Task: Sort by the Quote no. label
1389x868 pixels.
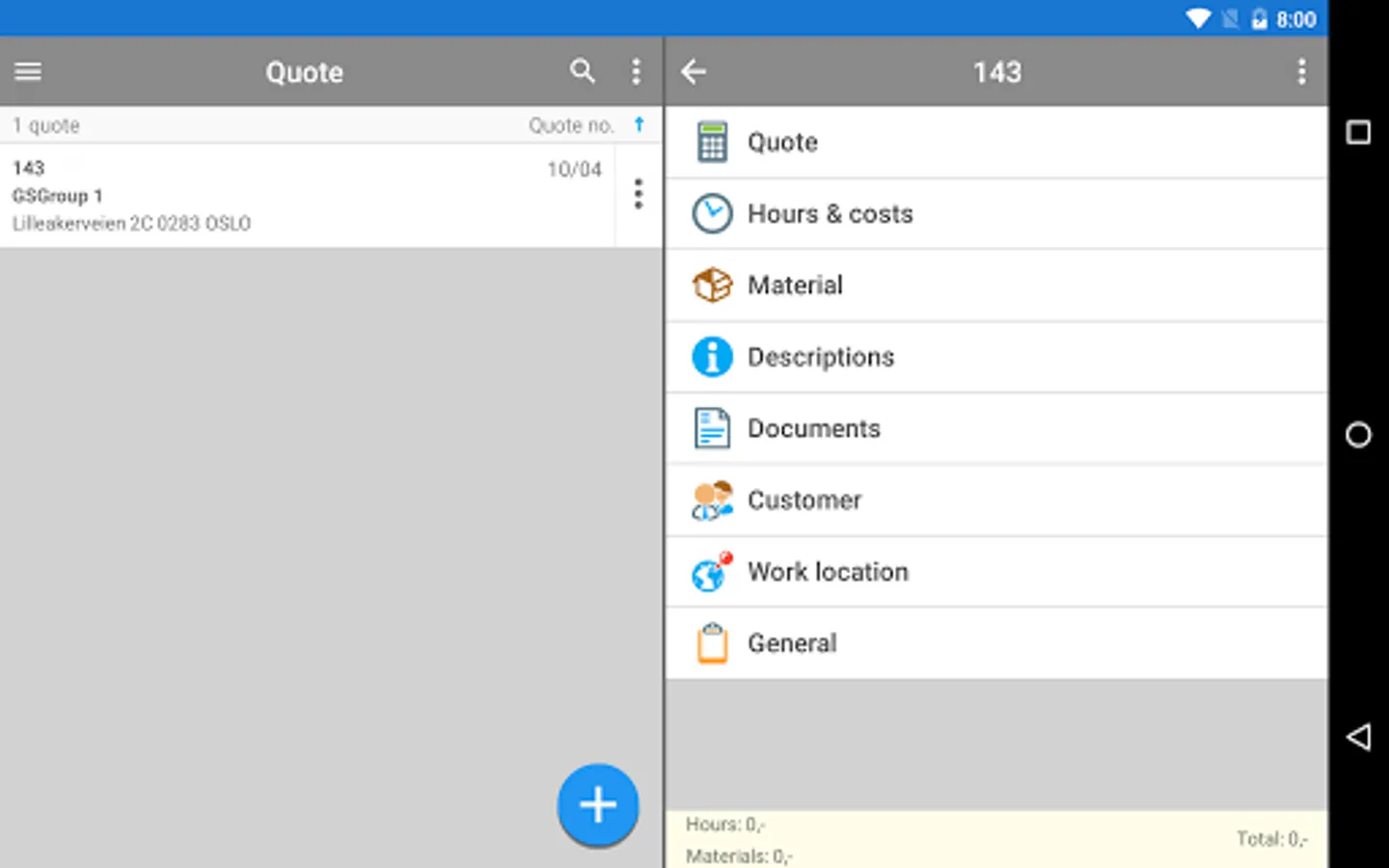Action: click(x=571, y=125)
